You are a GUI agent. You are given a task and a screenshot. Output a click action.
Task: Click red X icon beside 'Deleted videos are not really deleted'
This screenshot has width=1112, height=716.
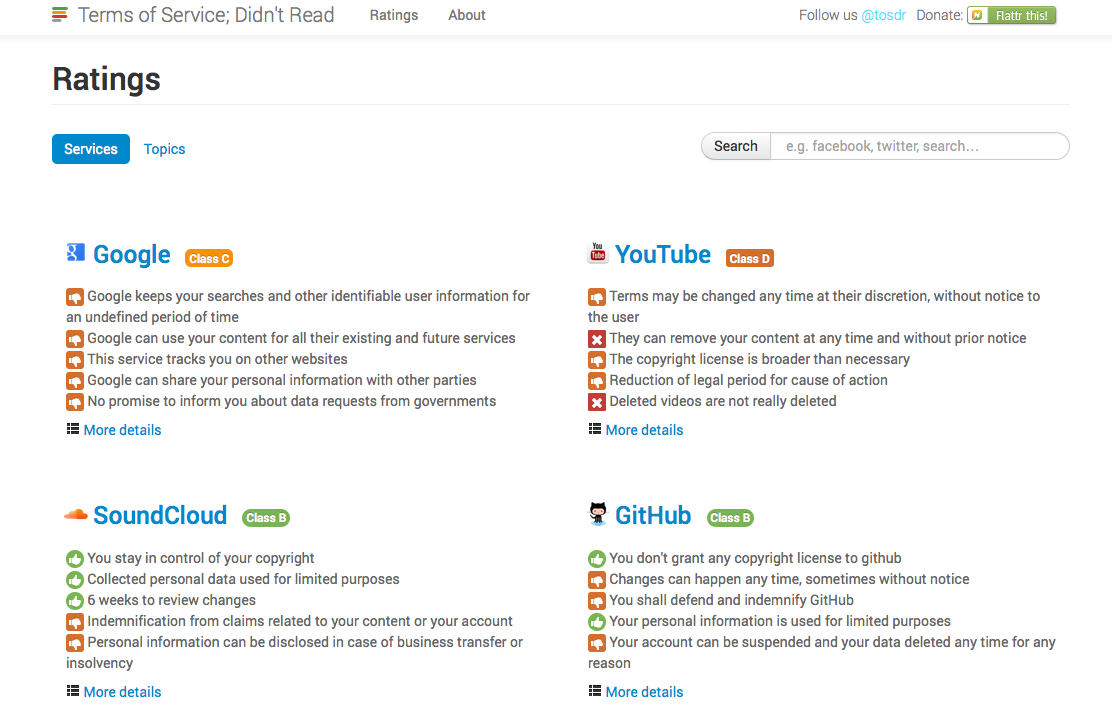tap(596, 402)
